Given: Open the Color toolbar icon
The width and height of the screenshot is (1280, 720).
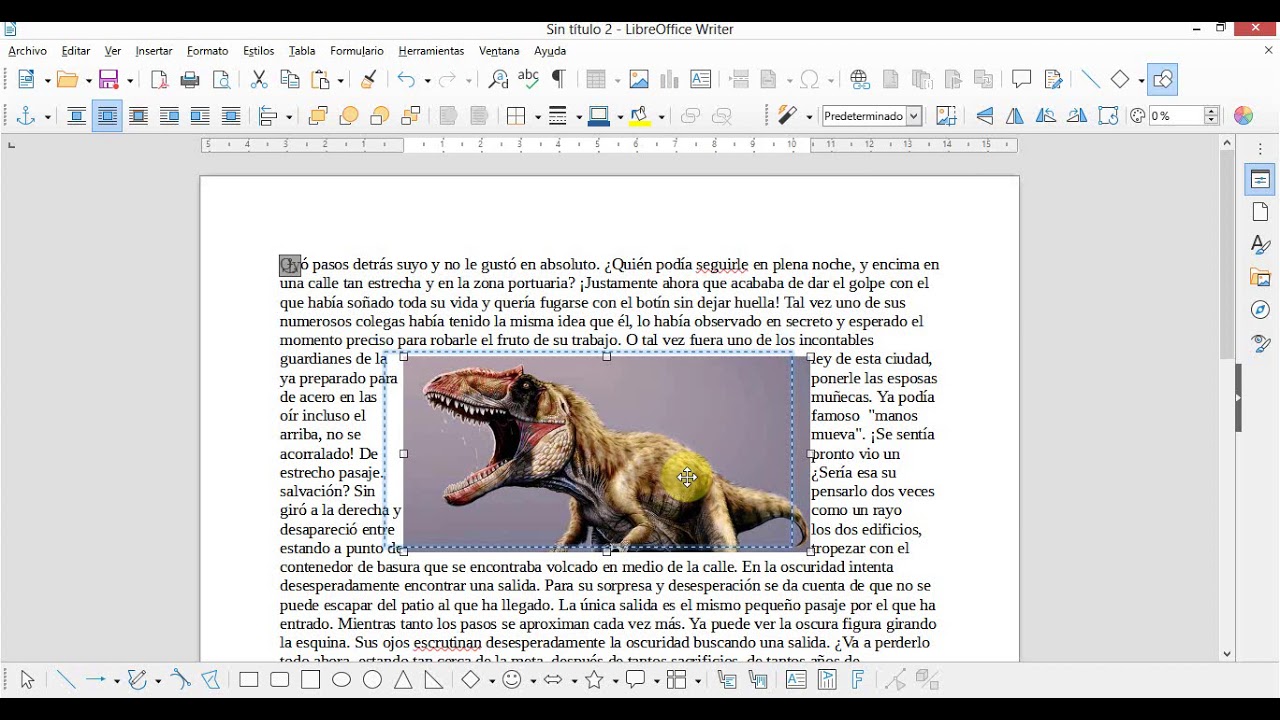Looking at the screenshot, I should click(x=1243, y=117).
